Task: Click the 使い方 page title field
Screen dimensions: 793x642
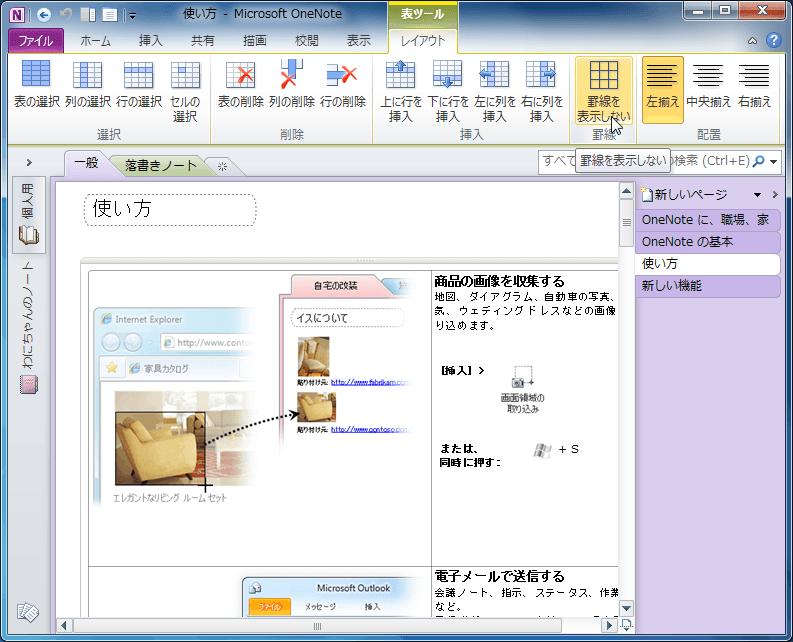Action: click(170, 209)
